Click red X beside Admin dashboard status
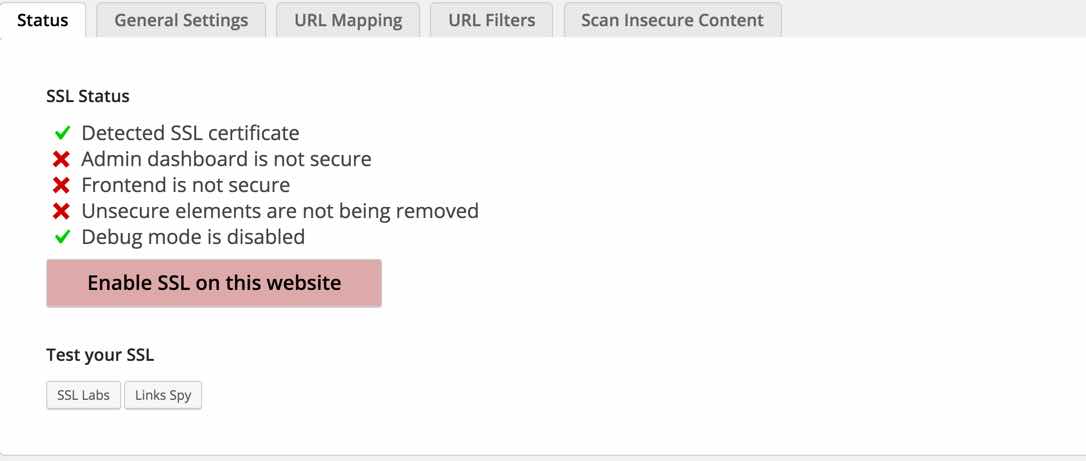1086x461 pixels. coord(62,159)
